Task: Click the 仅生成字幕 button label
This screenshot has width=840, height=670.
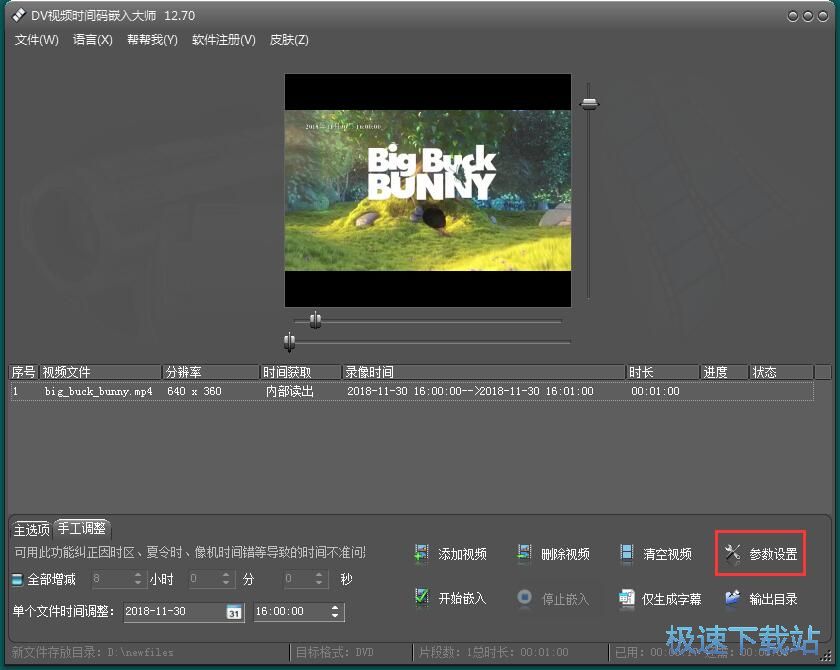Action: point(672,598)
